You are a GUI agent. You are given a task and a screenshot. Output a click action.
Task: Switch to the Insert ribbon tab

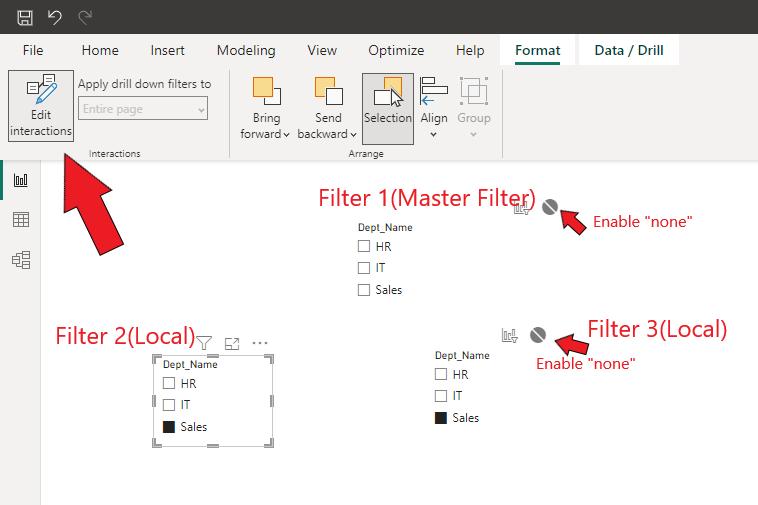167,50
